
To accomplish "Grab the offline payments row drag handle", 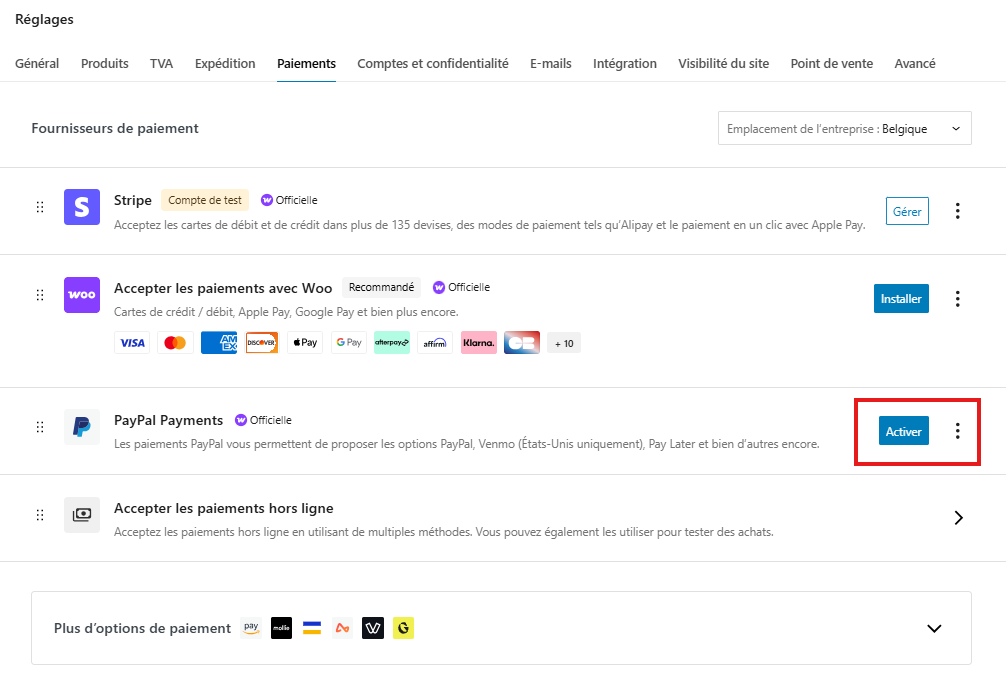I will coord(40,515).
